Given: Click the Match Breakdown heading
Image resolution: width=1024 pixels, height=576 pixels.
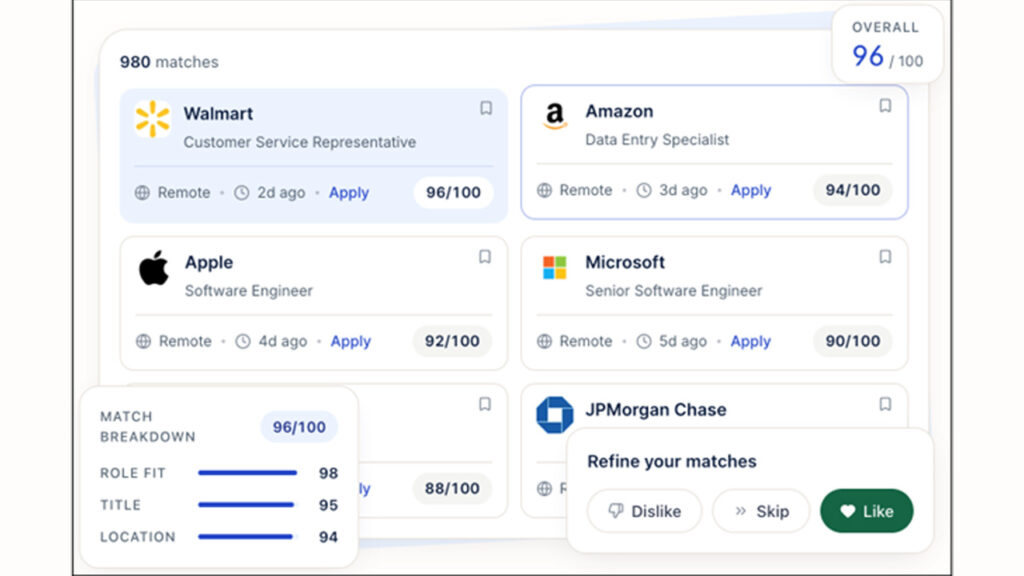Looking at the screenshot, I should click(x=148, y=426).
